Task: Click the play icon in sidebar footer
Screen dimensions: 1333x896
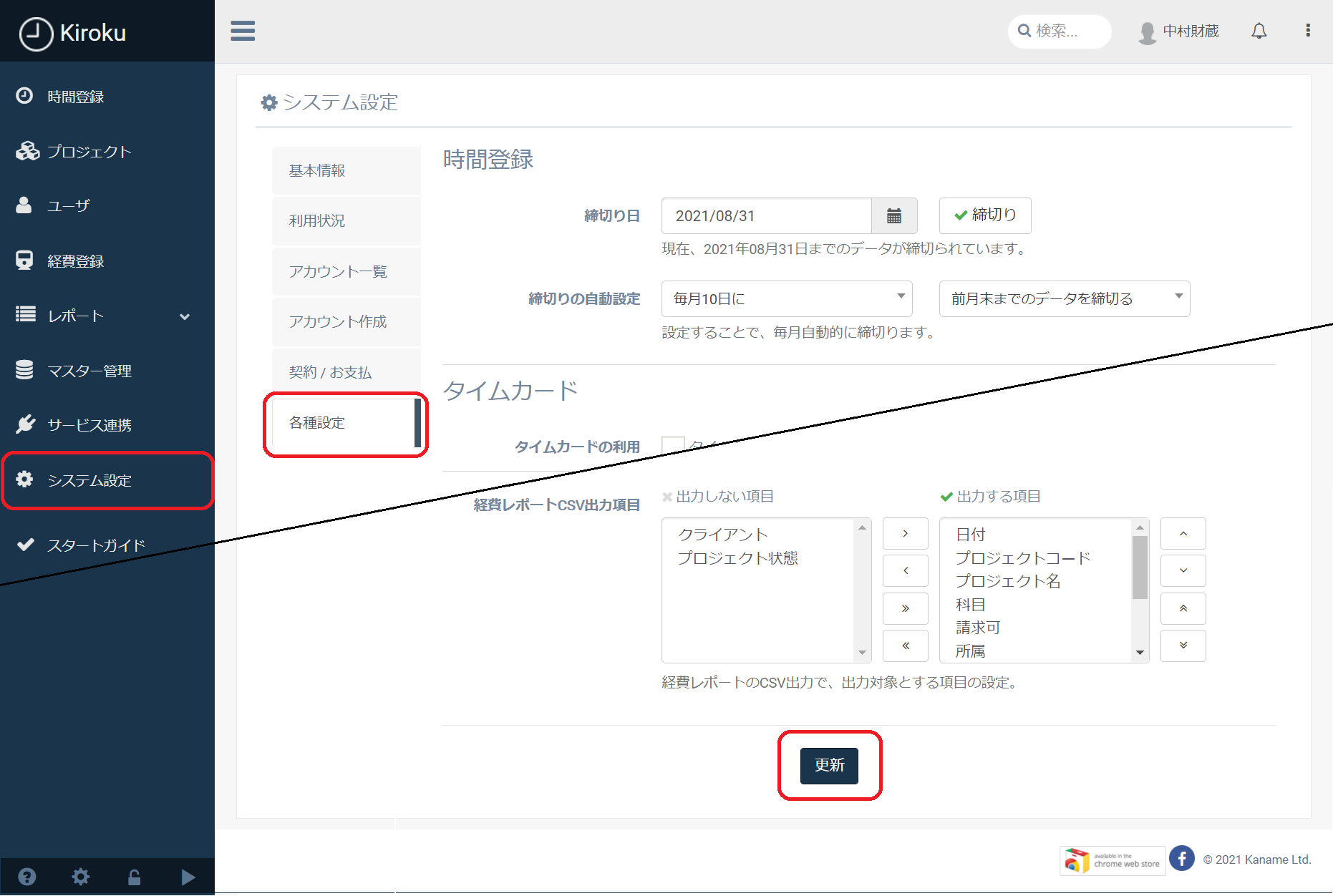Action: [x=188, y=877]
